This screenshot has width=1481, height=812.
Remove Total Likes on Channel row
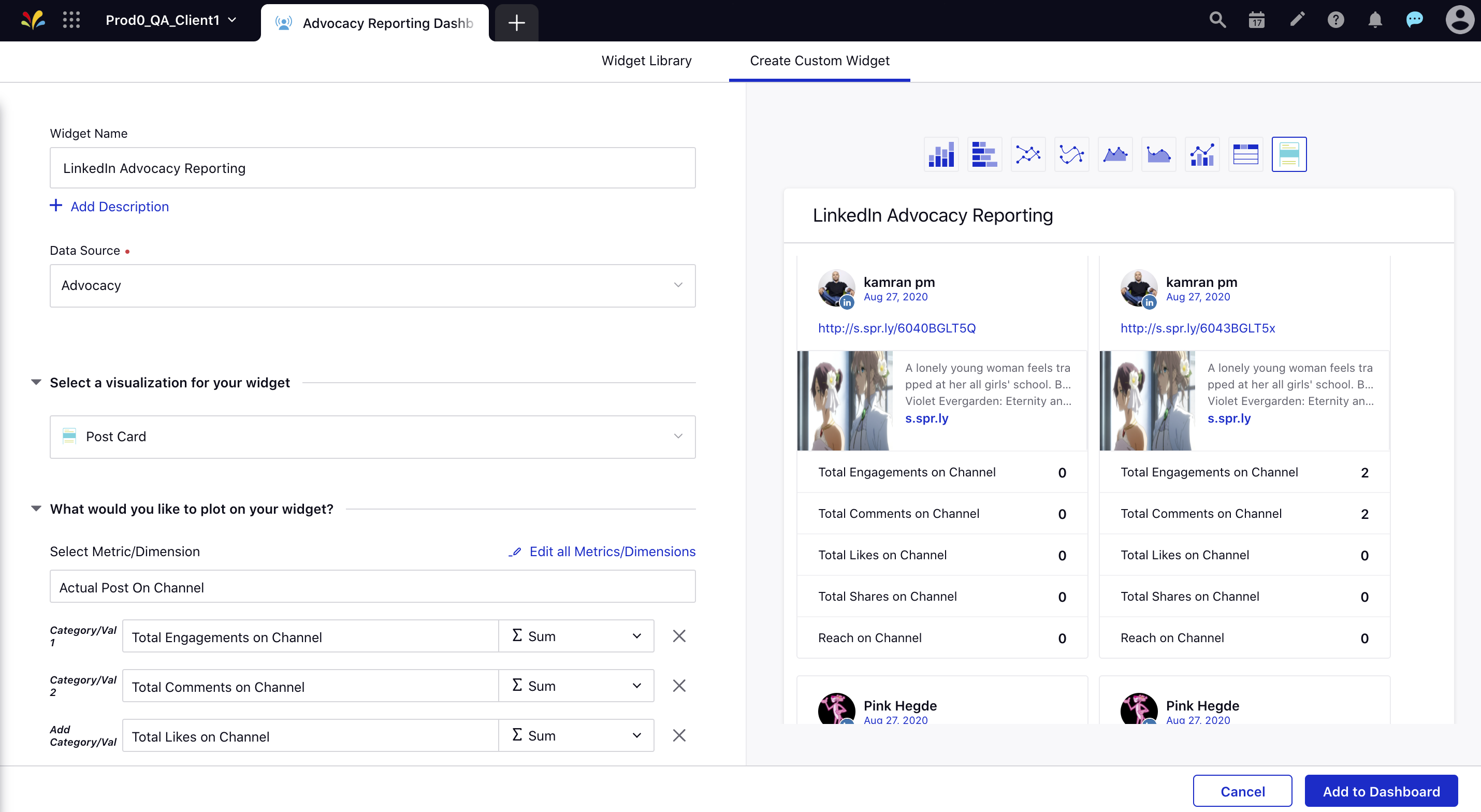click(679, 735)
